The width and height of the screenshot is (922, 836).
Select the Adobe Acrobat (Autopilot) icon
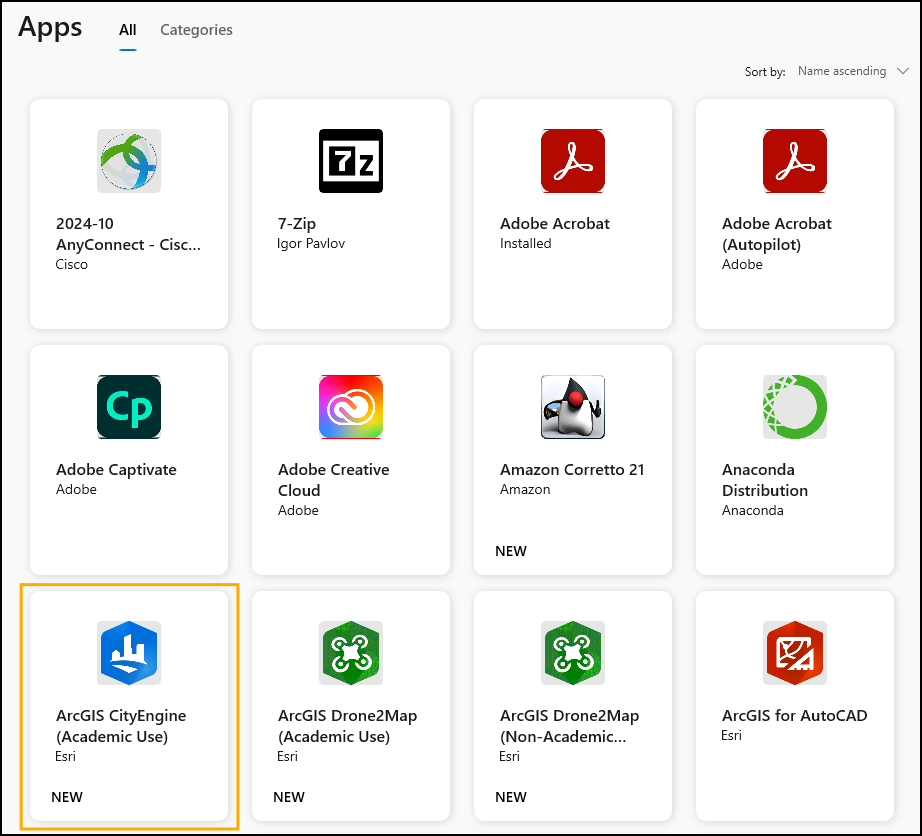pyautogui.click(x=795, y=161)
